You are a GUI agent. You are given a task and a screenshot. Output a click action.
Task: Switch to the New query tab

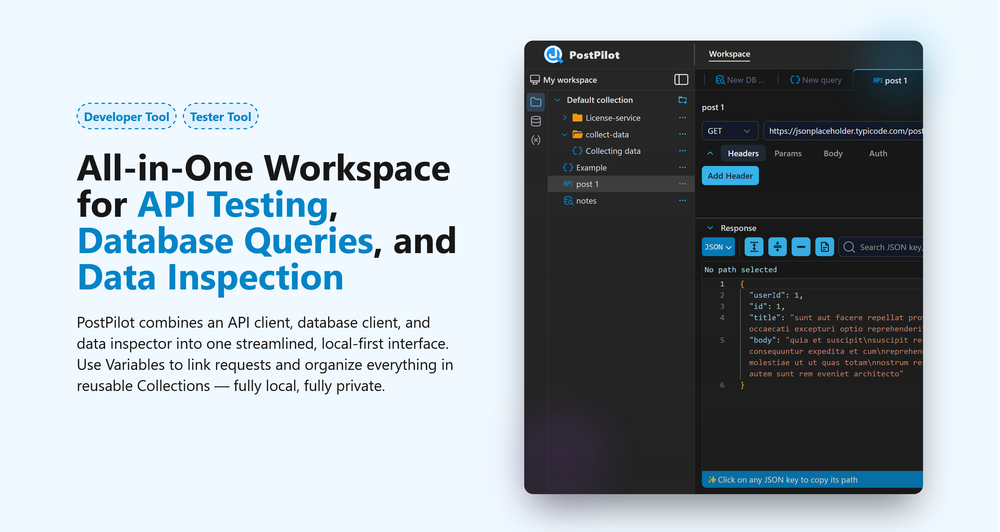click(x=816, y=80)
